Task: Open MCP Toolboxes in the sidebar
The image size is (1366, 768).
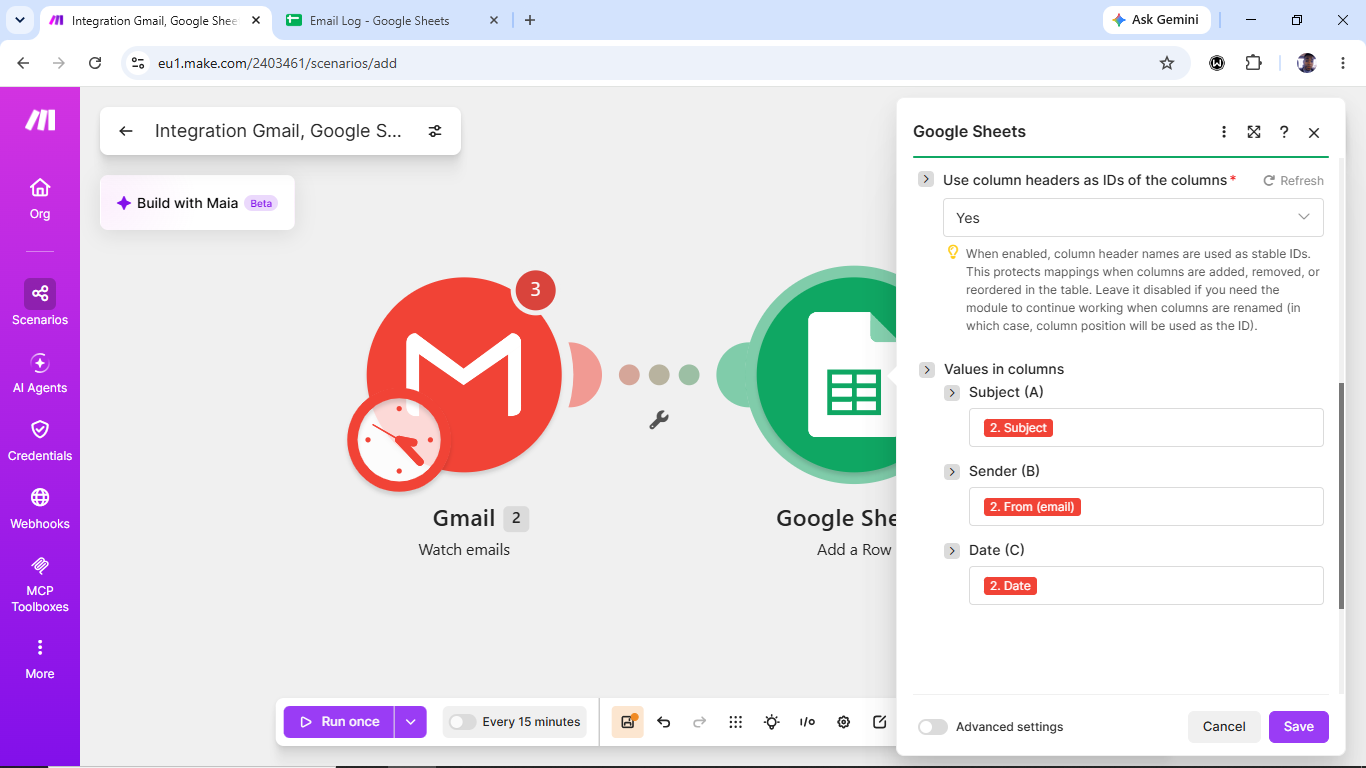Action: point(40,584)
